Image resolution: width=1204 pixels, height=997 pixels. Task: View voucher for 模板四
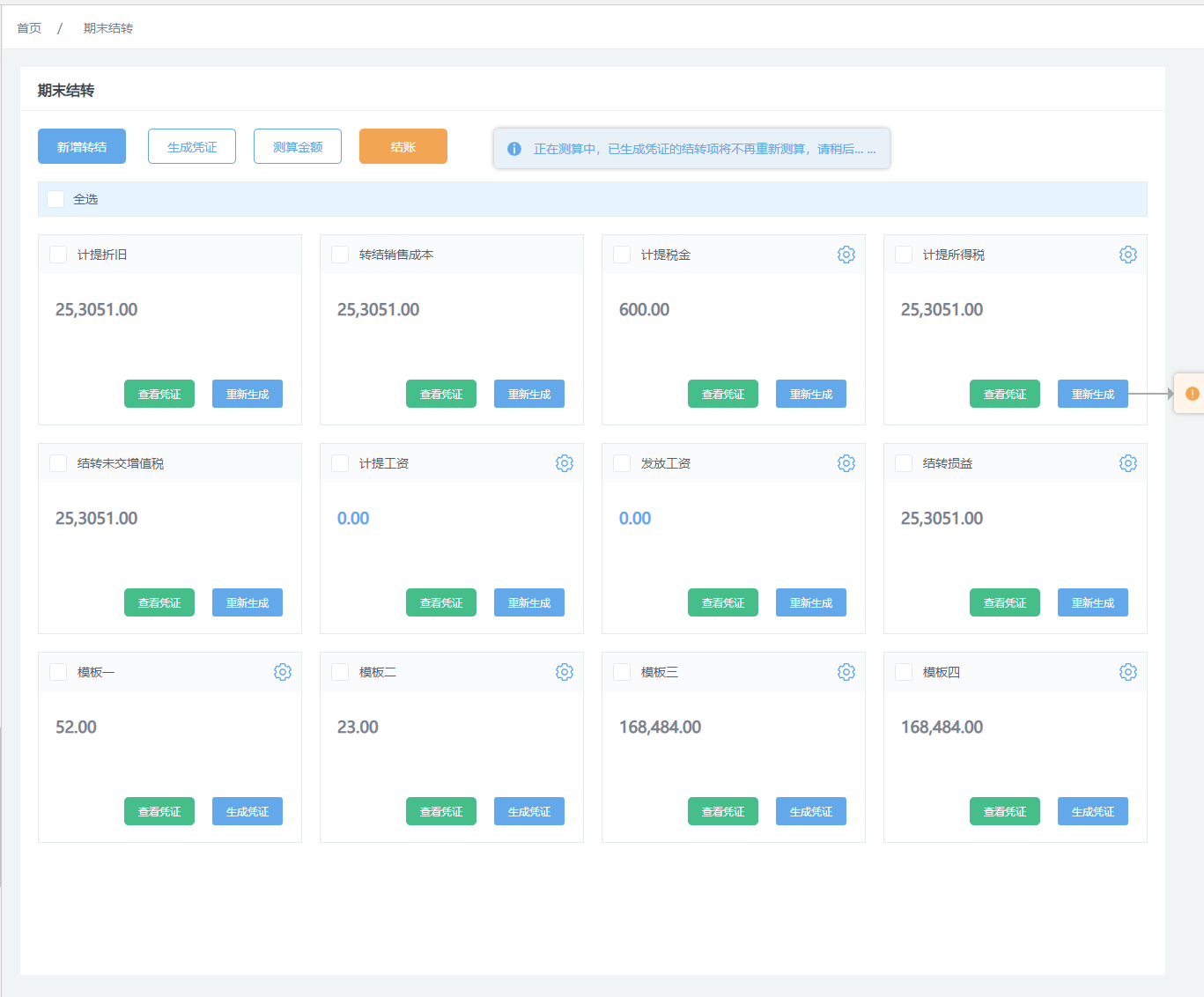1005,811
